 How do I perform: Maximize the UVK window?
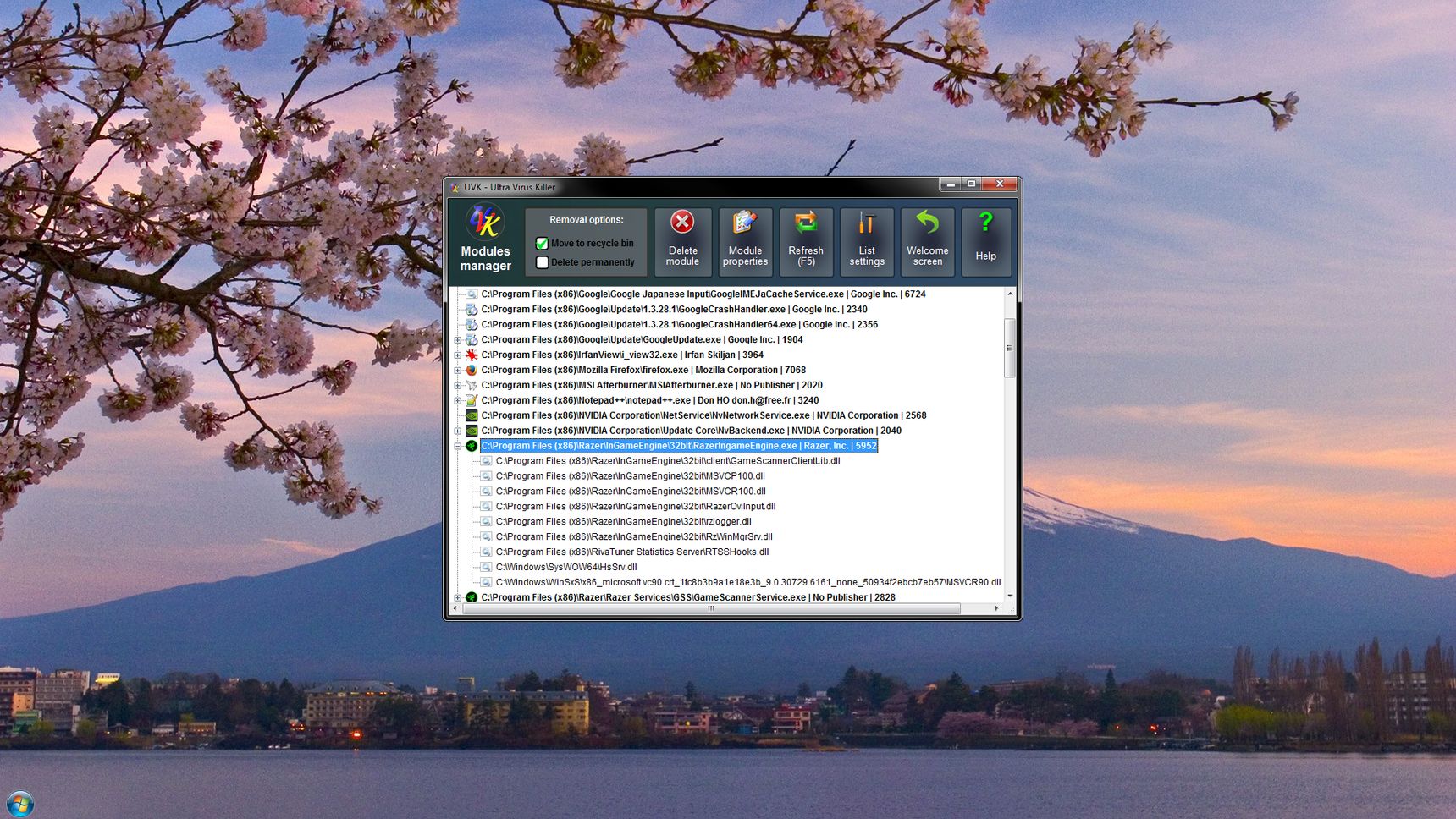[972, 184]
